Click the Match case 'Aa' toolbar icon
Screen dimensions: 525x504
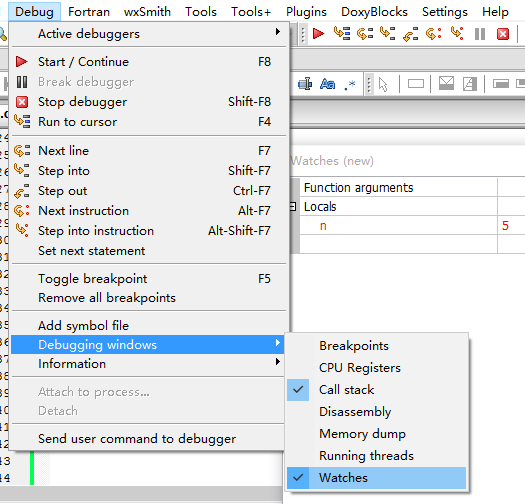[x=327, y=84]
